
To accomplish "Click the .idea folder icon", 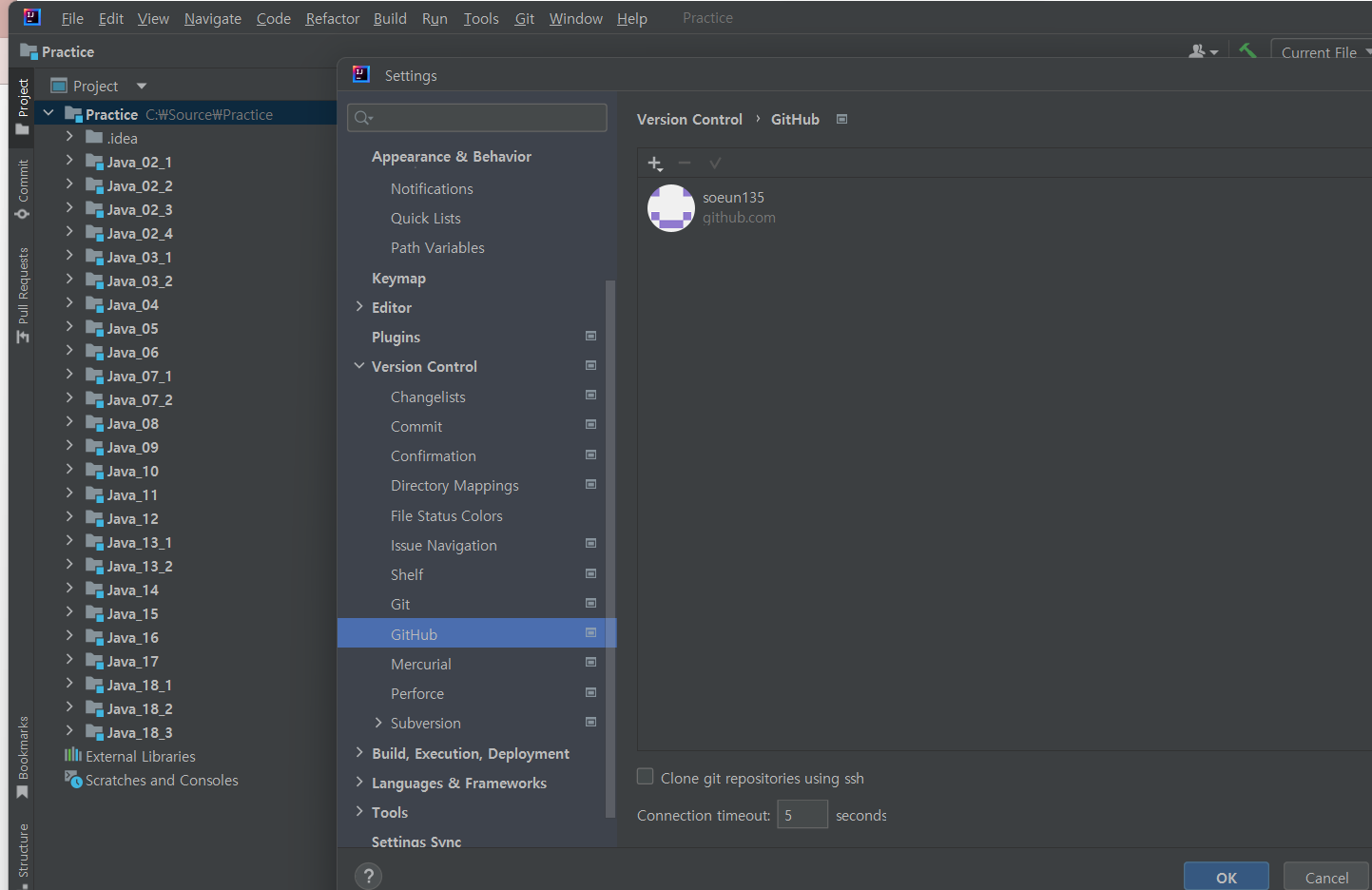I will click(94, 138).
